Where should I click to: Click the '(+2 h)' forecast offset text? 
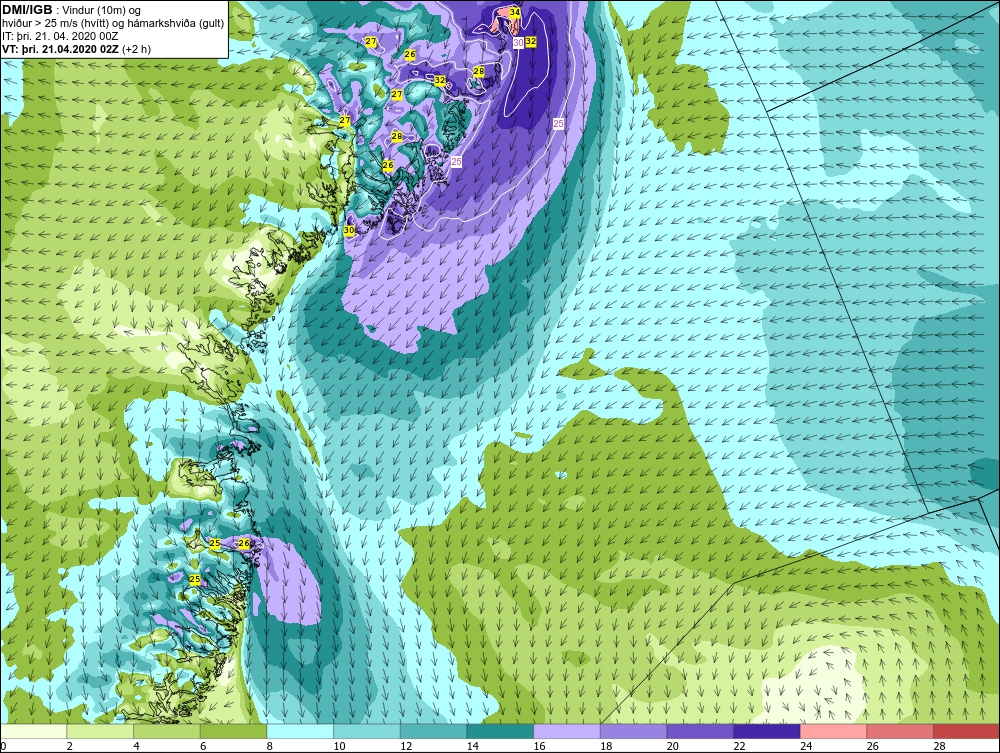point(137,49)
